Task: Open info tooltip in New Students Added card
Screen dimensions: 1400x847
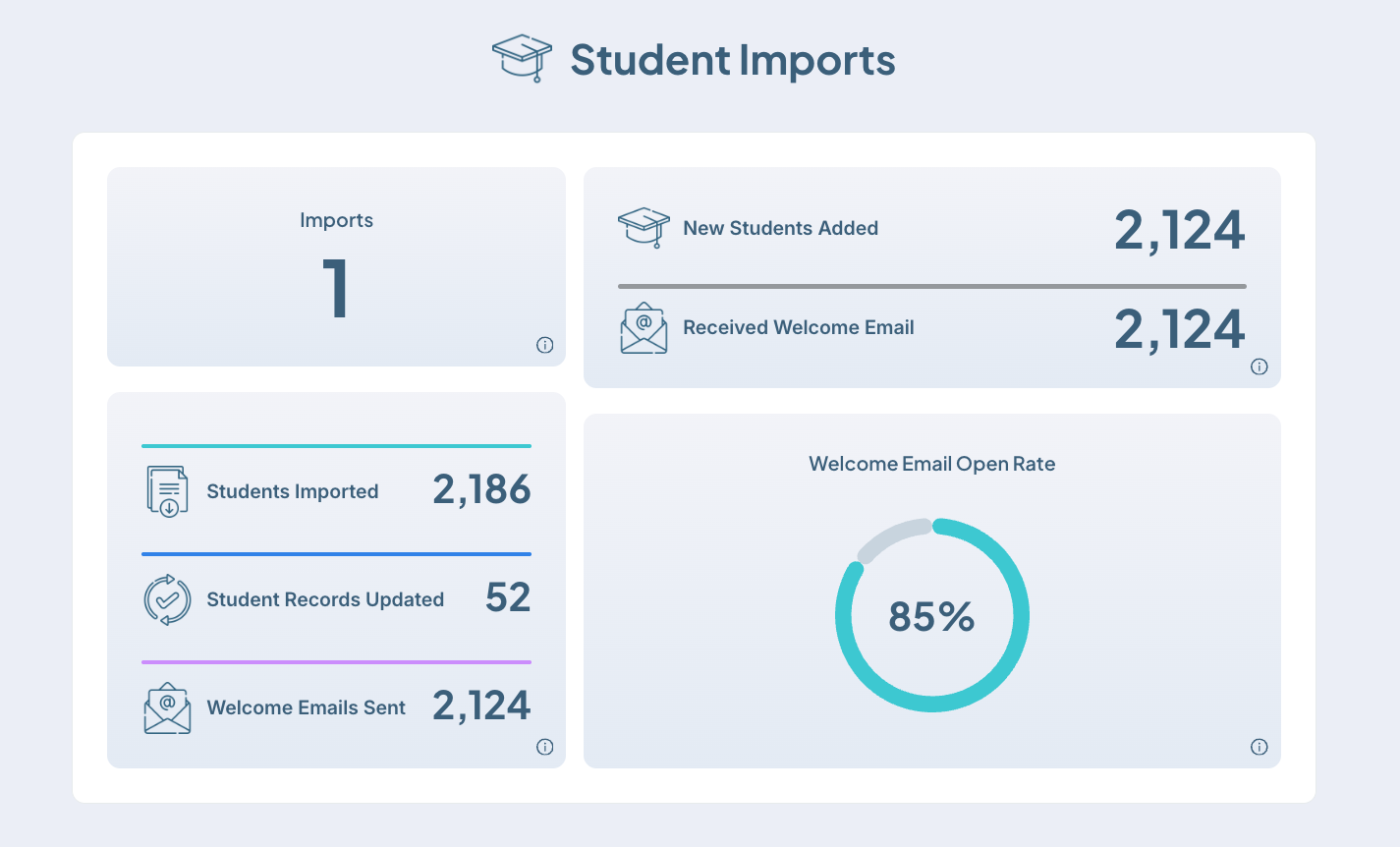Action: (1259, 367)
